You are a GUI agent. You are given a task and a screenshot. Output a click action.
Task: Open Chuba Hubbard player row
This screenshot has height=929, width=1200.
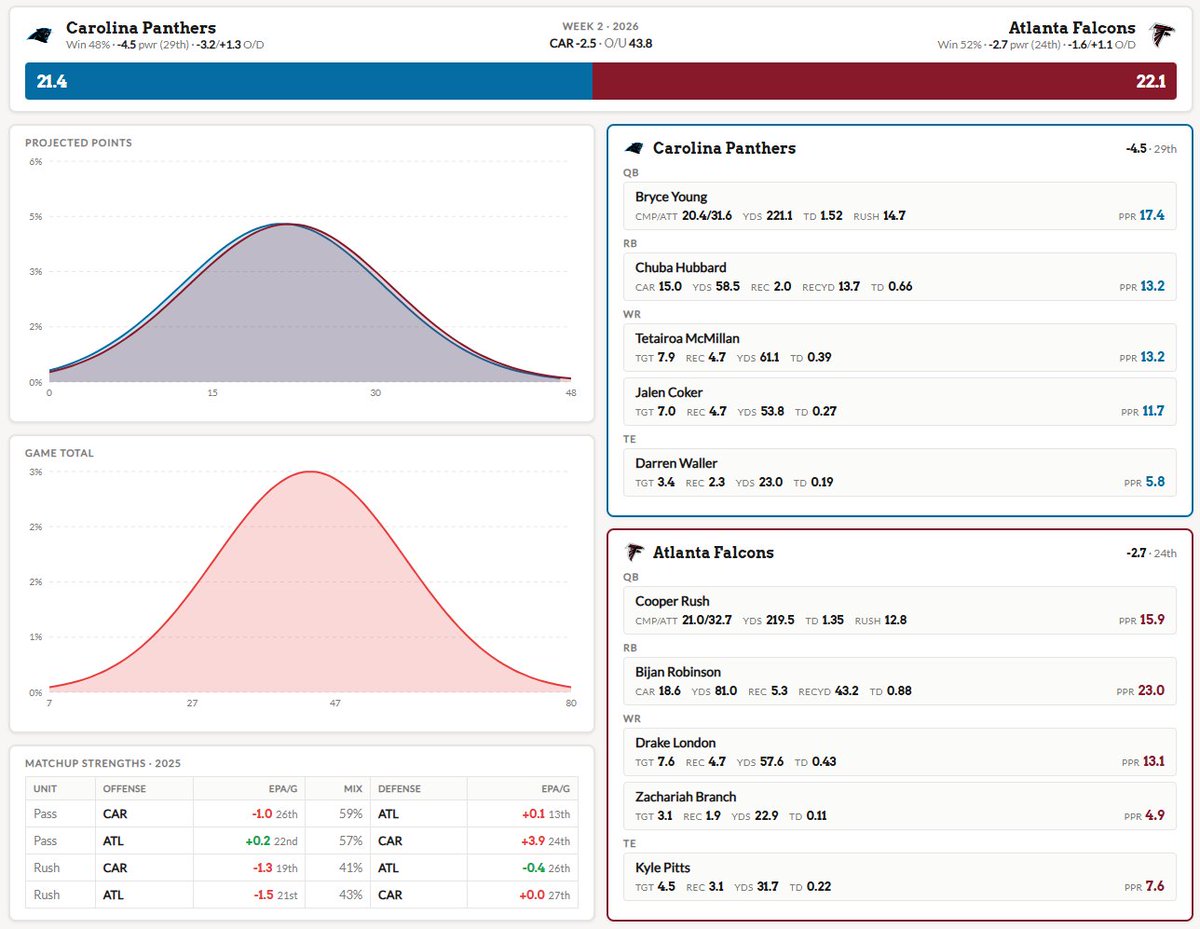899,277
